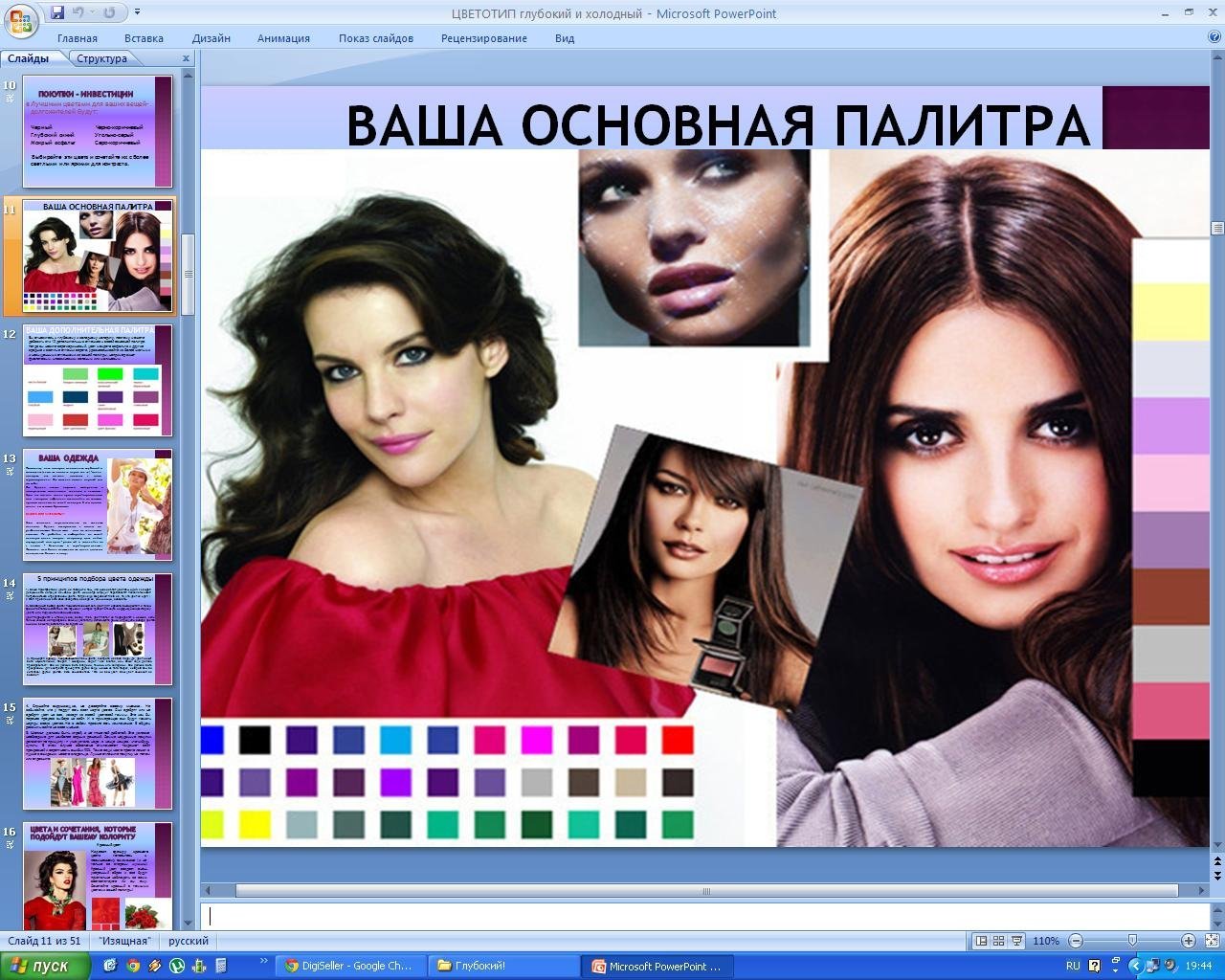Image resolution: width=1225 pixels, height=980 pixels.
Task: Open the Undo history dropdown arrow
Action: [x=93, y=12]
